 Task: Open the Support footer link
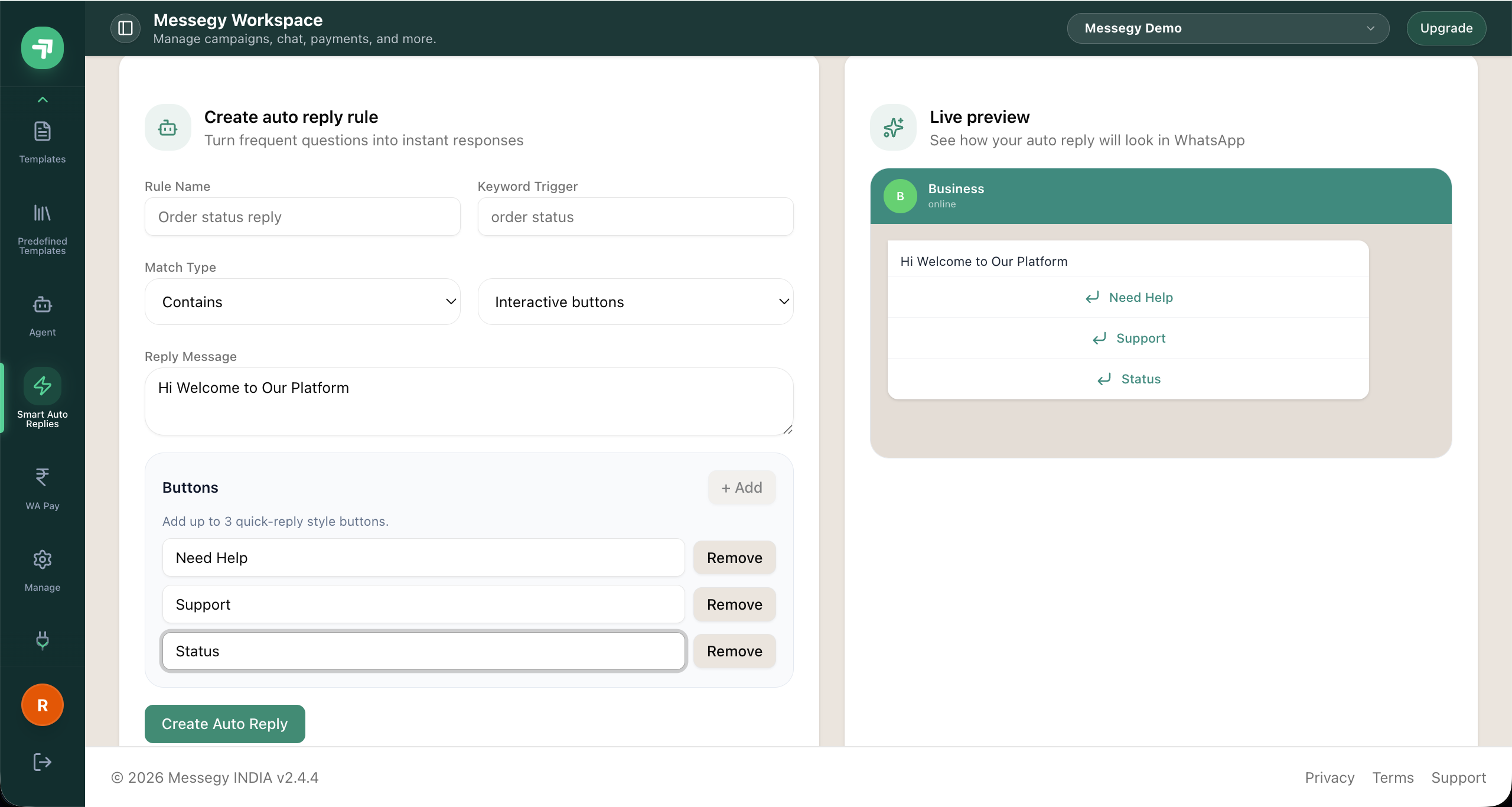click(1459, 777)
